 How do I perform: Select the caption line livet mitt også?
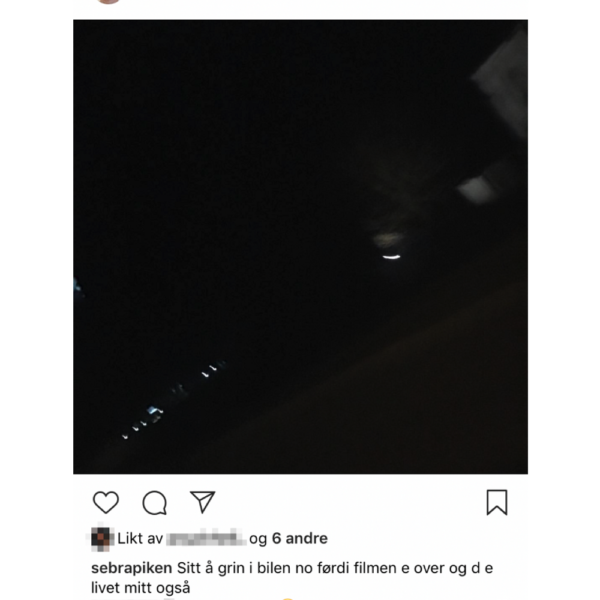tap(140, 588)
